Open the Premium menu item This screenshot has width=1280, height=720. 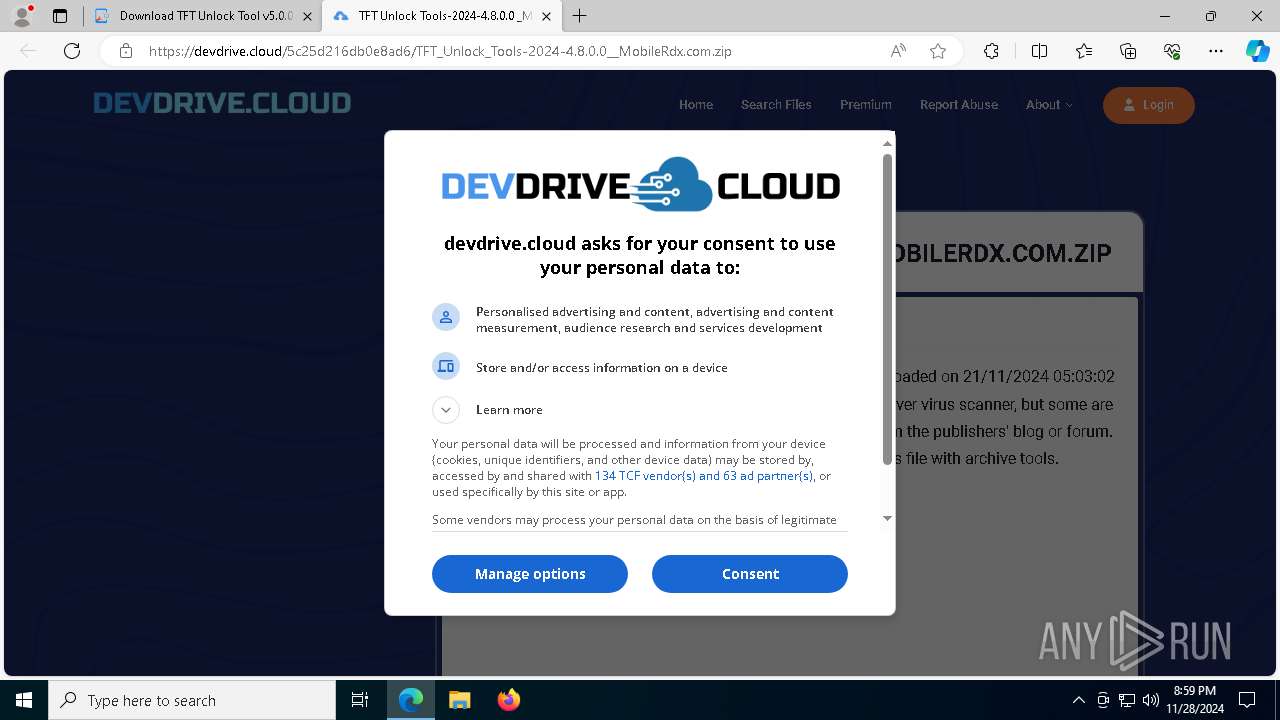point(866,104)
